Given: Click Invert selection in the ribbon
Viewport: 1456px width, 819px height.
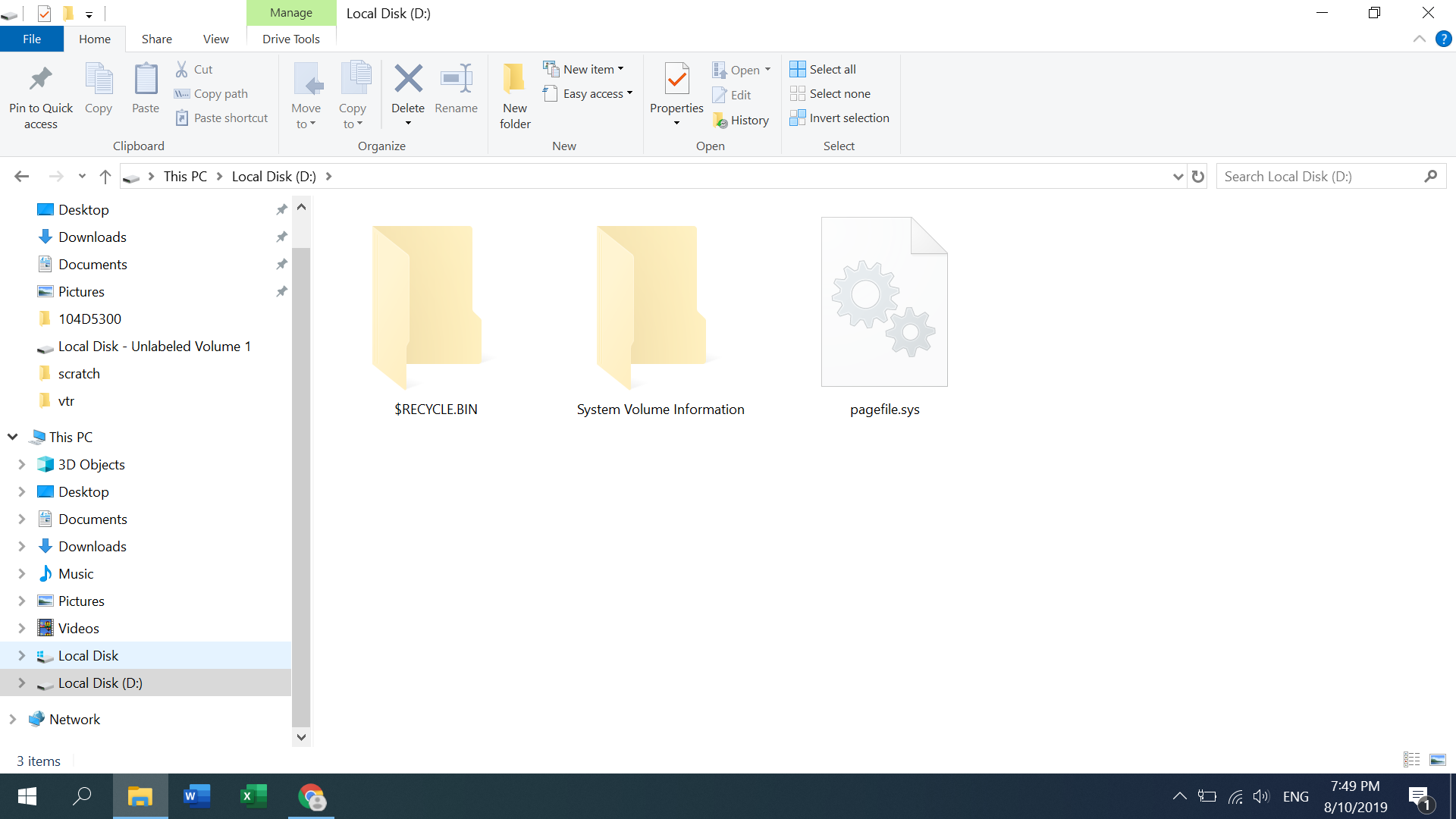Looking at the screenshot, I should click(839, 118).
